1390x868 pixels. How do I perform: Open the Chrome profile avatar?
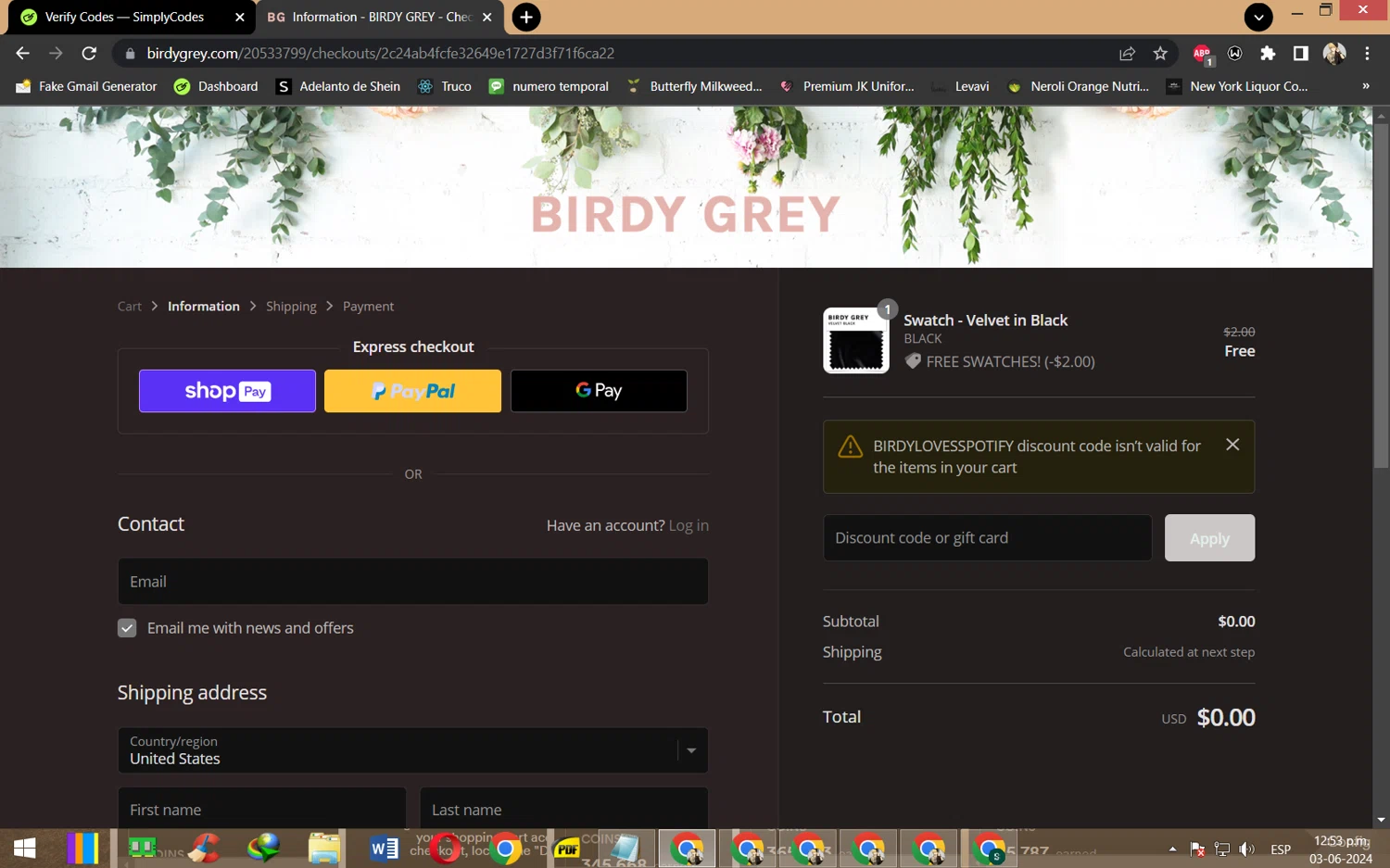pyautogui.click(x=1334, y=54)
